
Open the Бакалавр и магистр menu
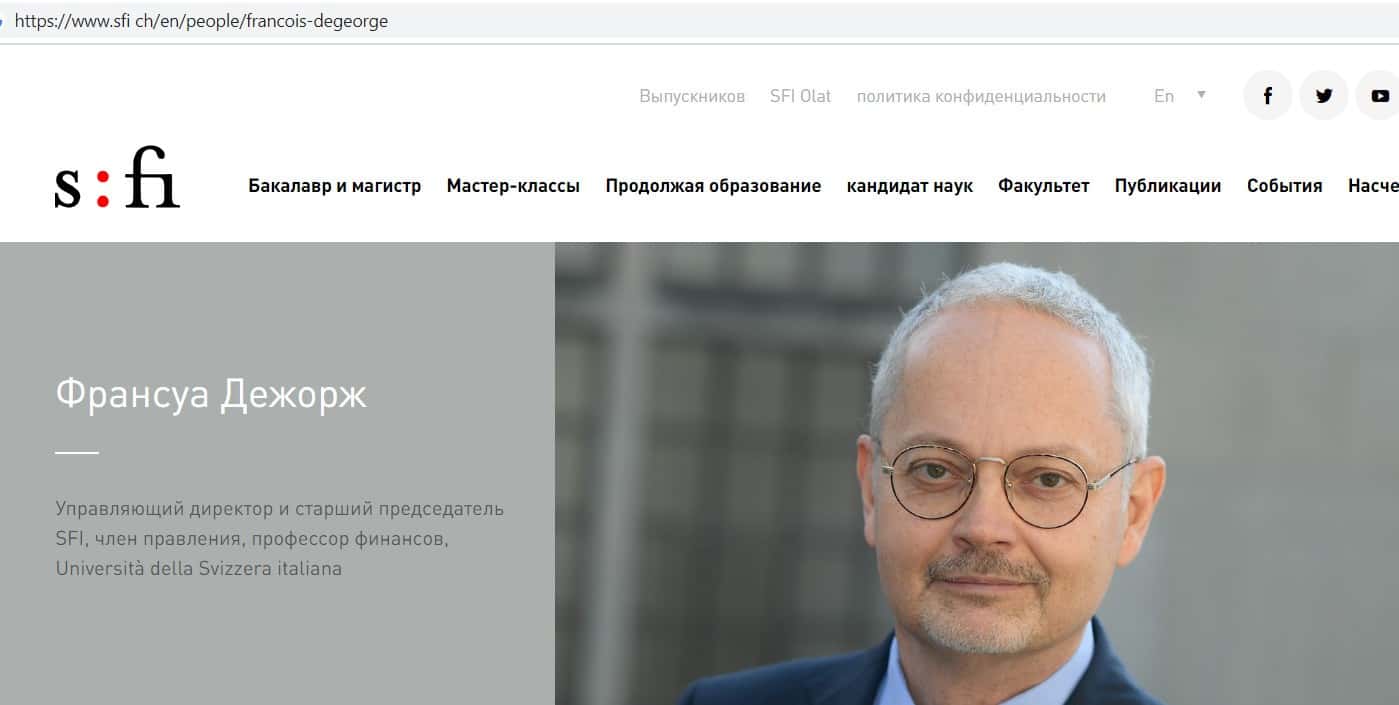coord(335,186)
